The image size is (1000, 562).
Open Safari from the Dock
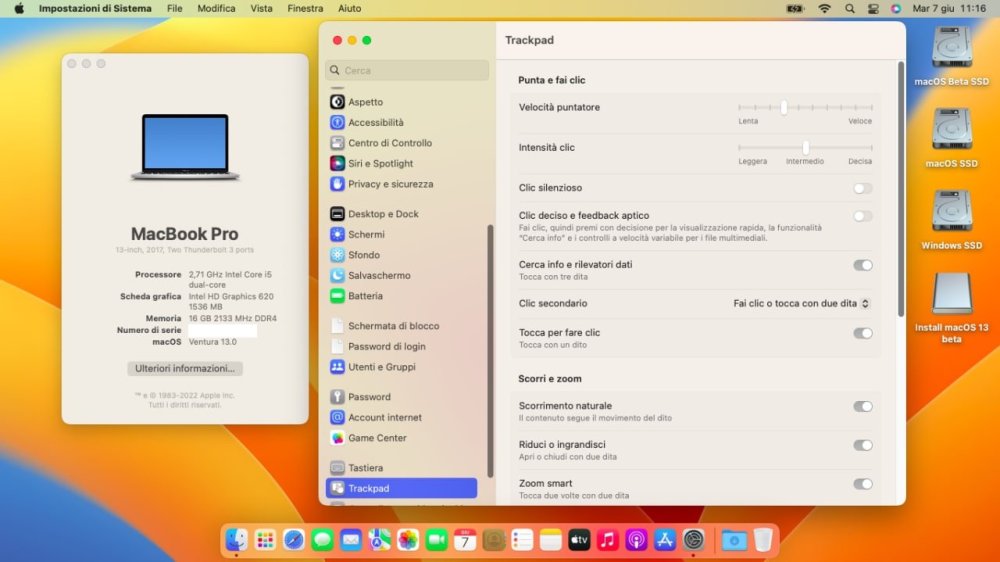point(293,540)
